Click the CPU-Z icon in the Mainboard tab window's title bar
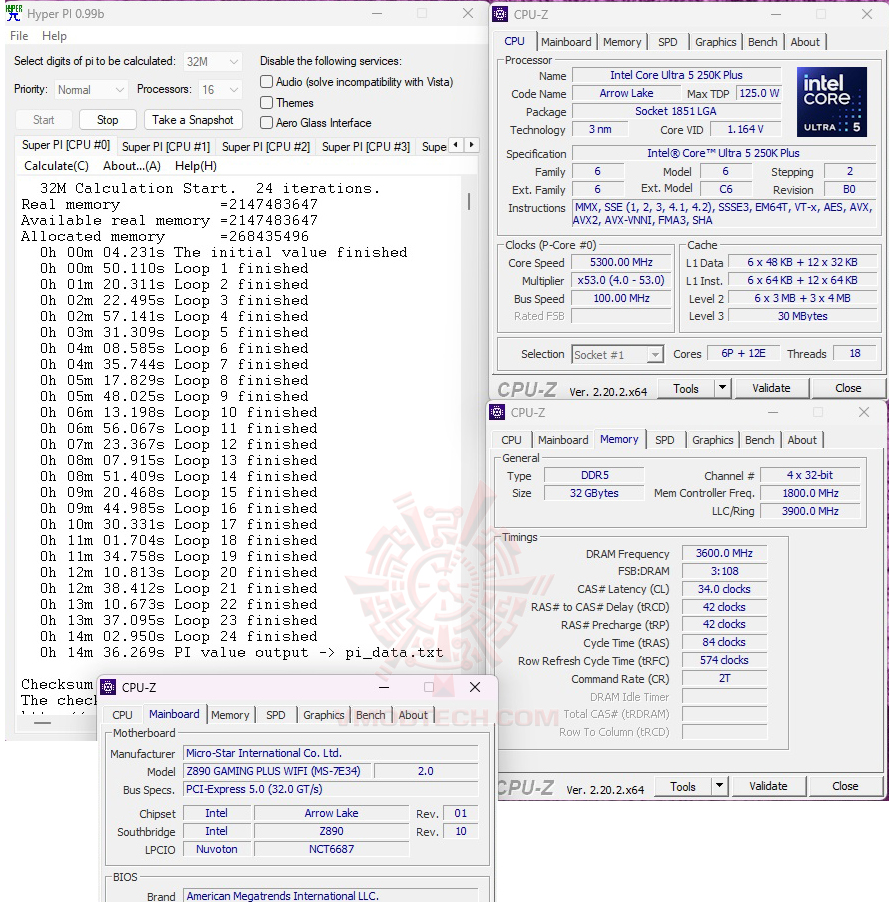The image size is (889, 902). [x=108, y=687]
